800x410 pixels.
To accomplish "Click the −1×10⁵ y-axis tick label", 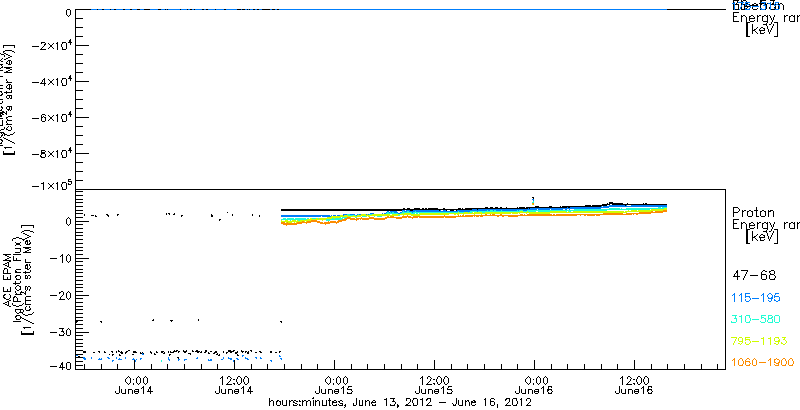I will point(51,185).
